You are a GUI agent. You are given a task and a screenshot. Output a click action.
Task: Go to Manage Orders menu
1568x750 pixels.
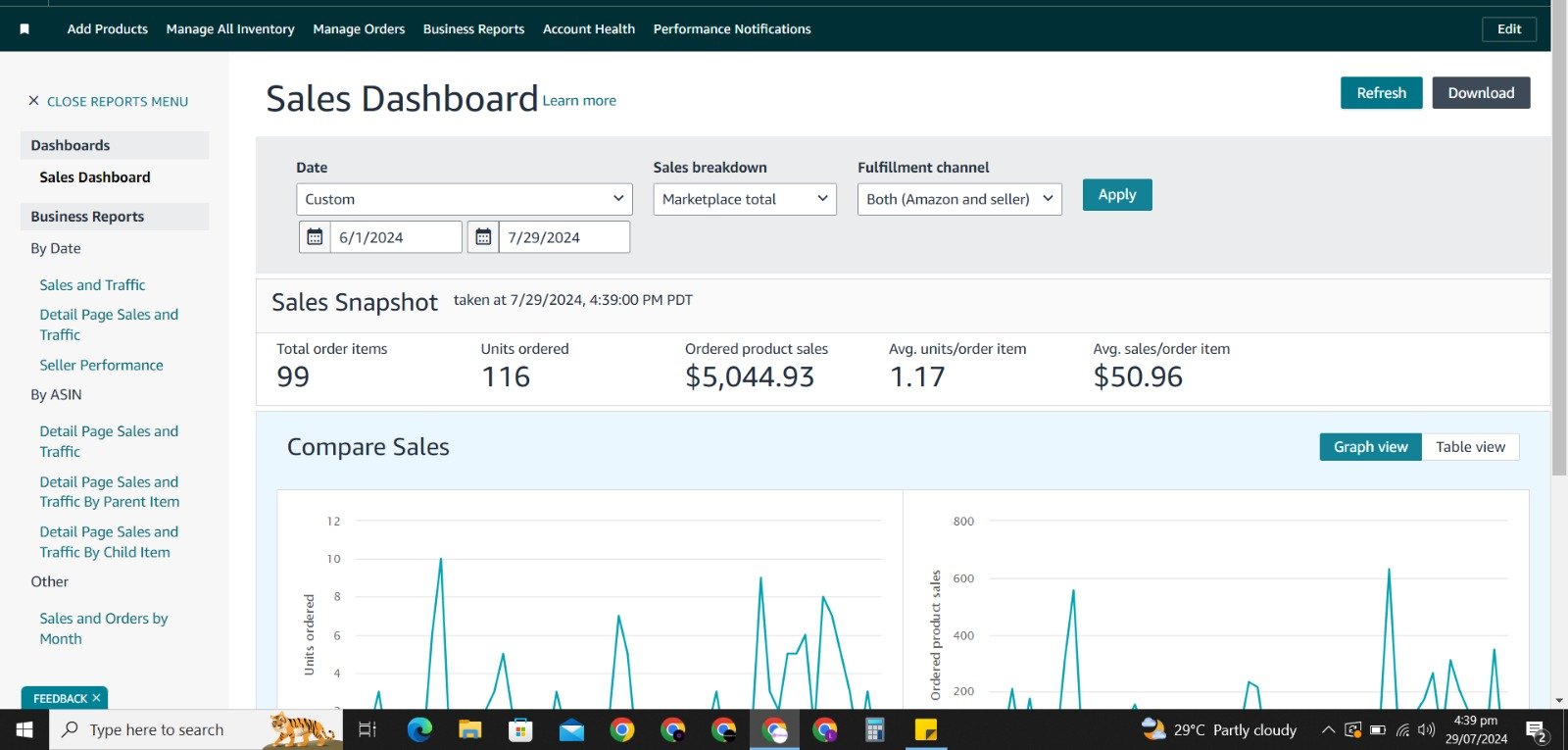(359, 29)
